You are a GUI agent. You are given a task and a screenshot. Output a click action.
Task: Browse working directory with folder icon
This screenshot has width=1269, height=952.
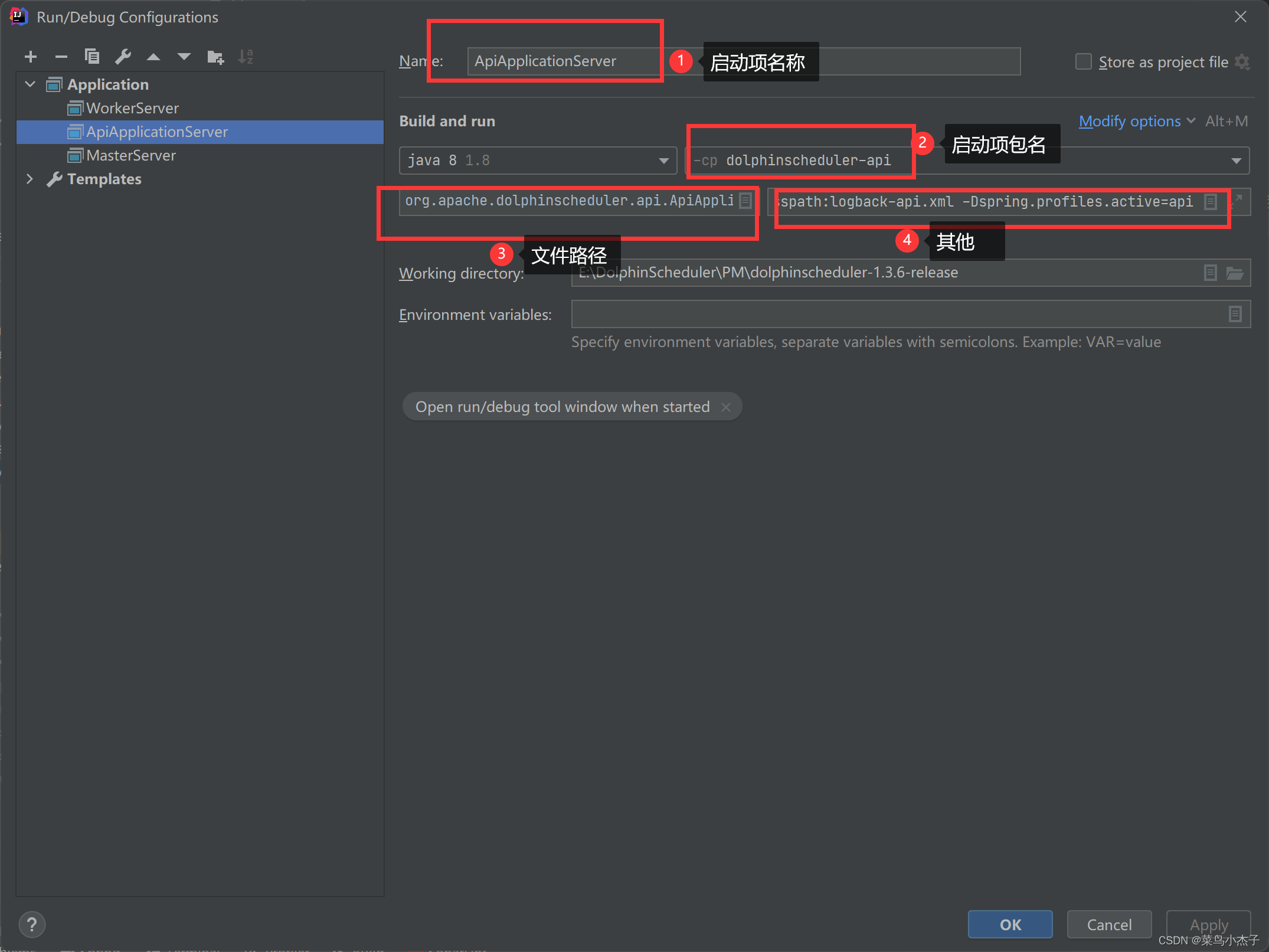pyautogui.click(x=1235, y=273)
